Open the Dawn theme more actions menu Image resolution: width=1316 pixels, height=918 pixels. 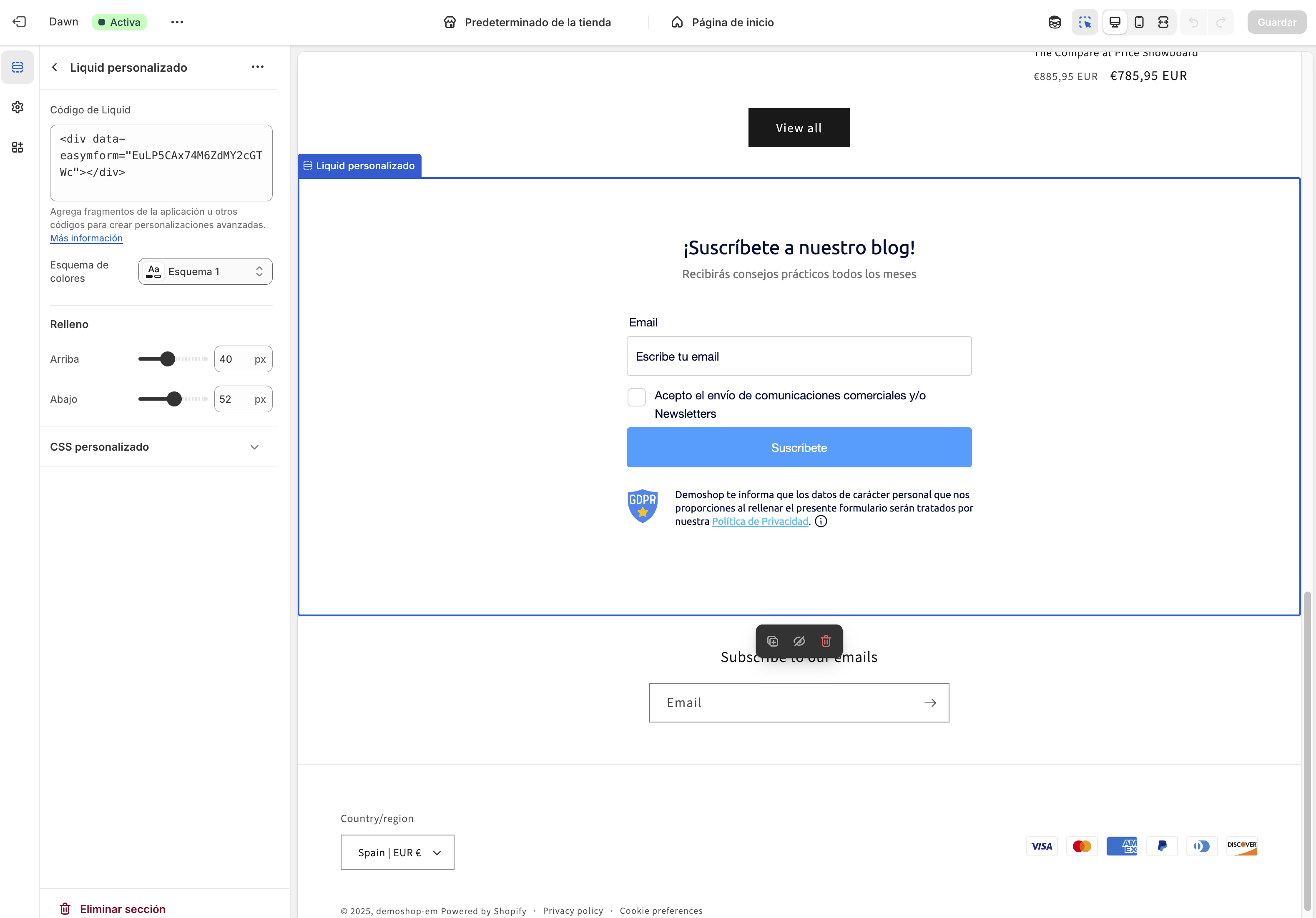click(177, 22)
